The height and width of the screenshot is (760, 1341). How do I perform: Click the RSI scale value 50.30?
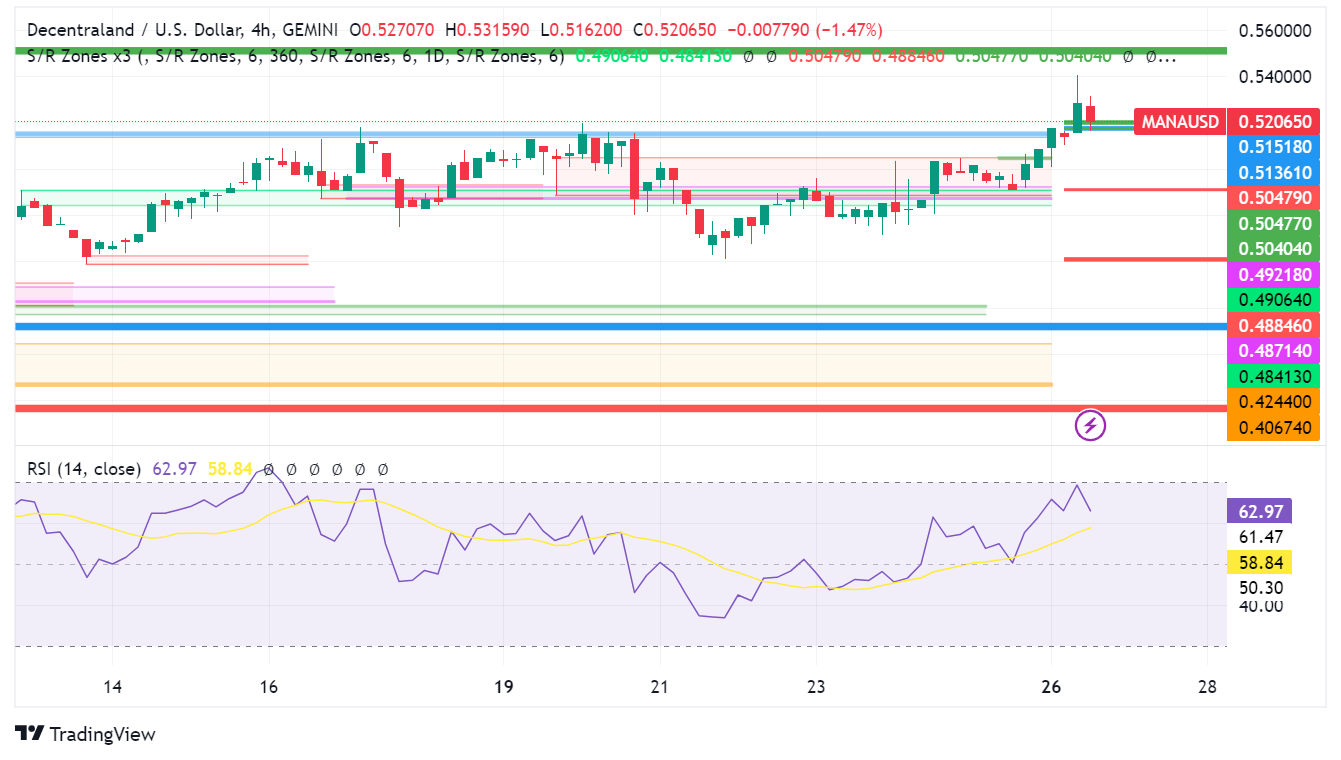[1260, 587]
